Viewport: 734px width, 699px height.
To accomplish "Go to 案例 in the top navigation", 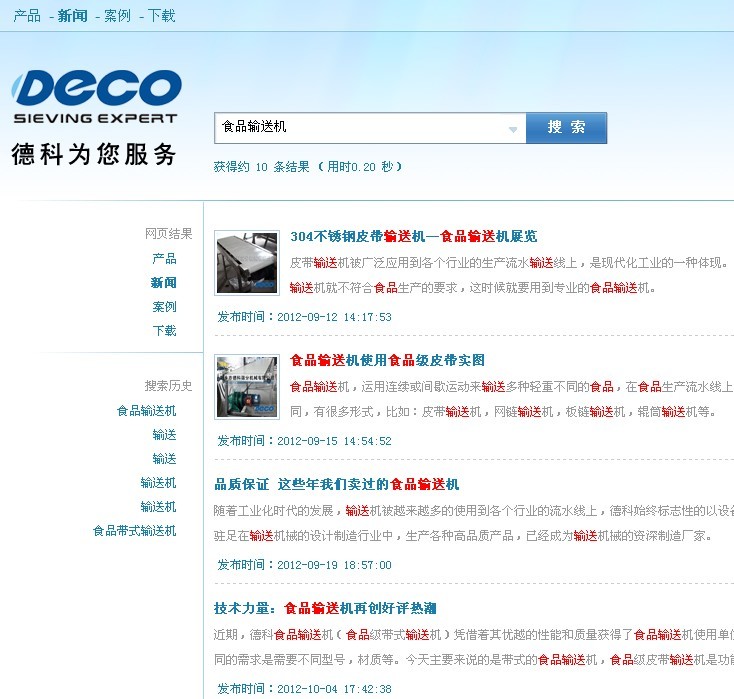I will click(x=117, y=15).
